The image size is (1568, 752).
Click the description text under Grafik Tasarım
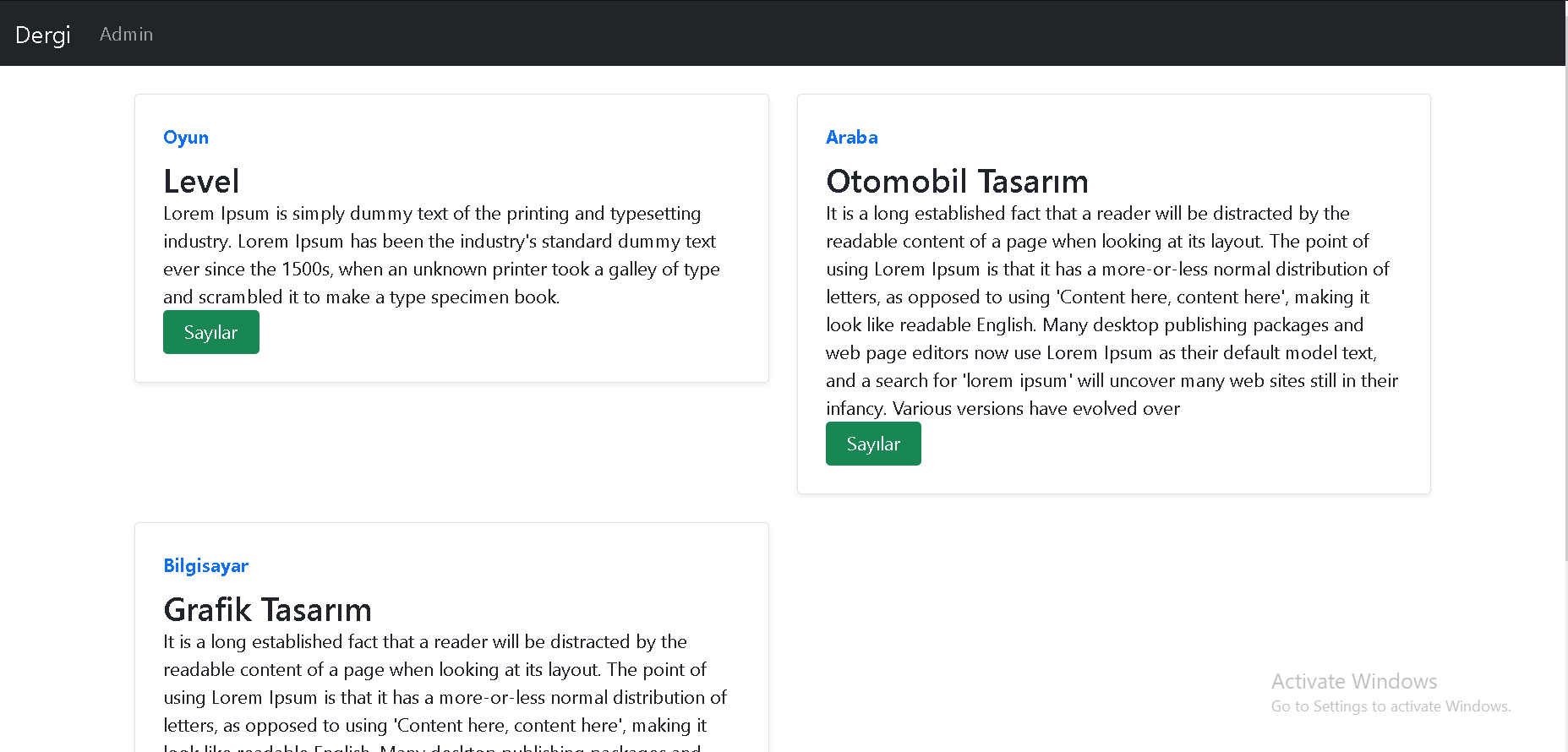[440, 683]
